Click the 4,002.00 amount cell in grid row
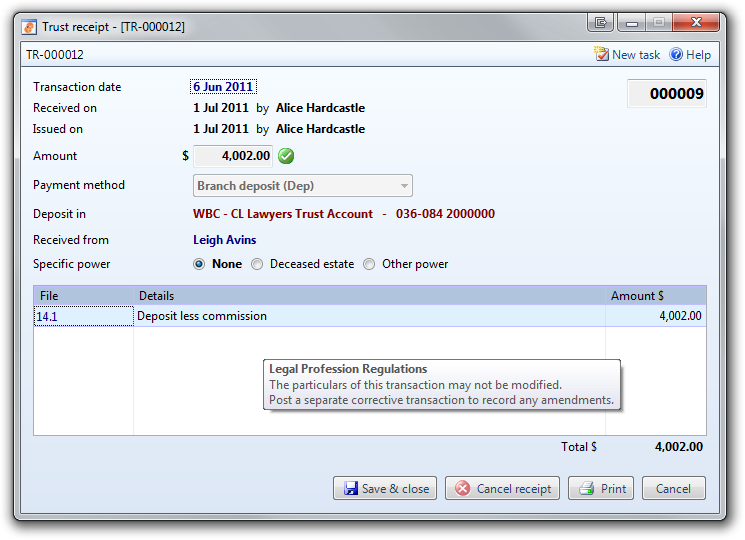 (656, 316)
